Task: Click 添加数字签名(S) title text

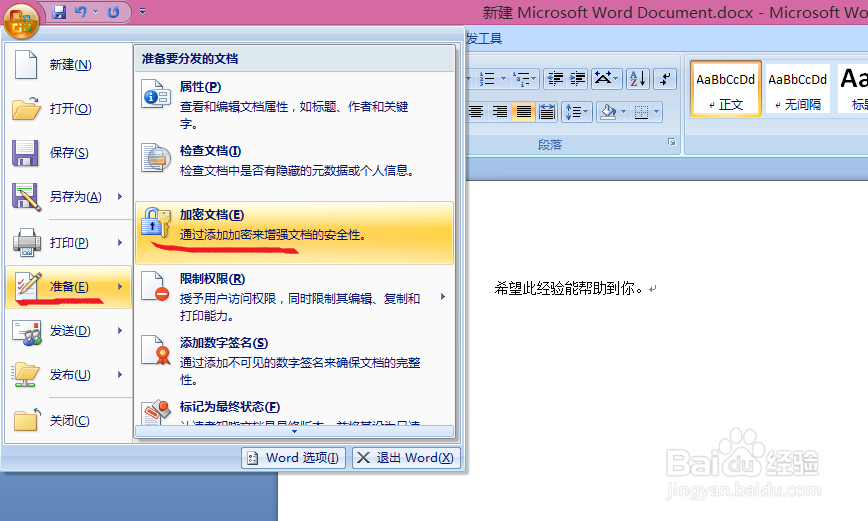Action: pyautogui.click(x=224, y=343)
